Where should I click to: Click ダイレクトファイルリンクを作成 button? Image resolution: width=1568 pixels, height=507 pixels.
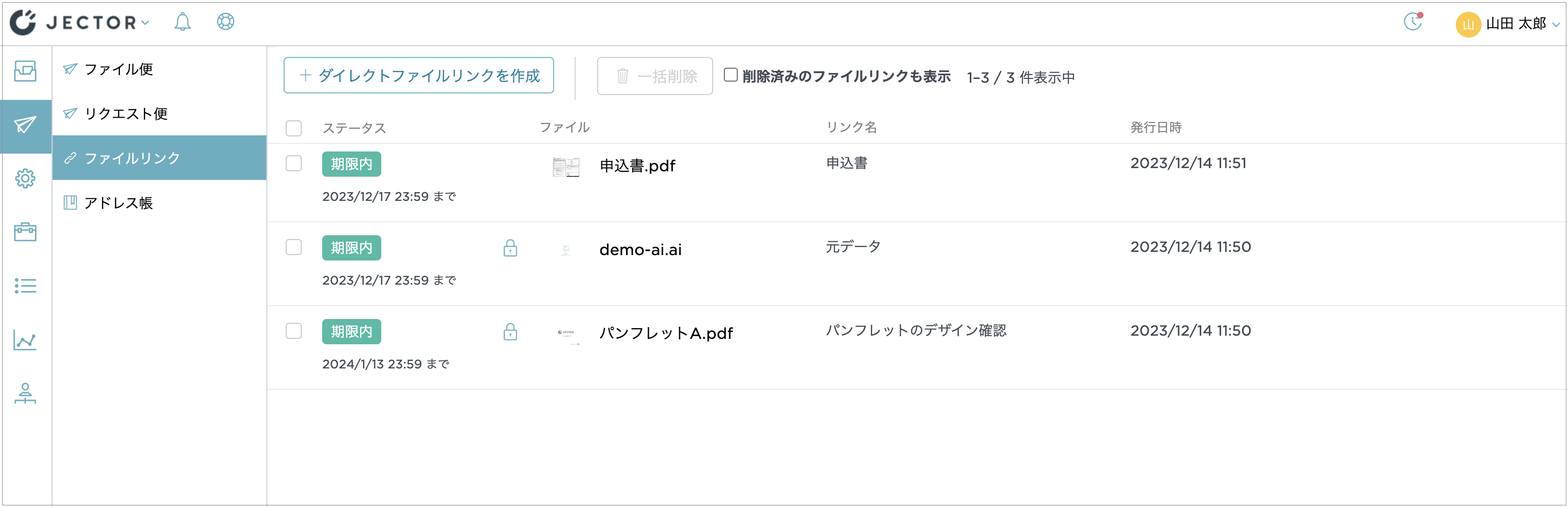[x=419, y=76]
